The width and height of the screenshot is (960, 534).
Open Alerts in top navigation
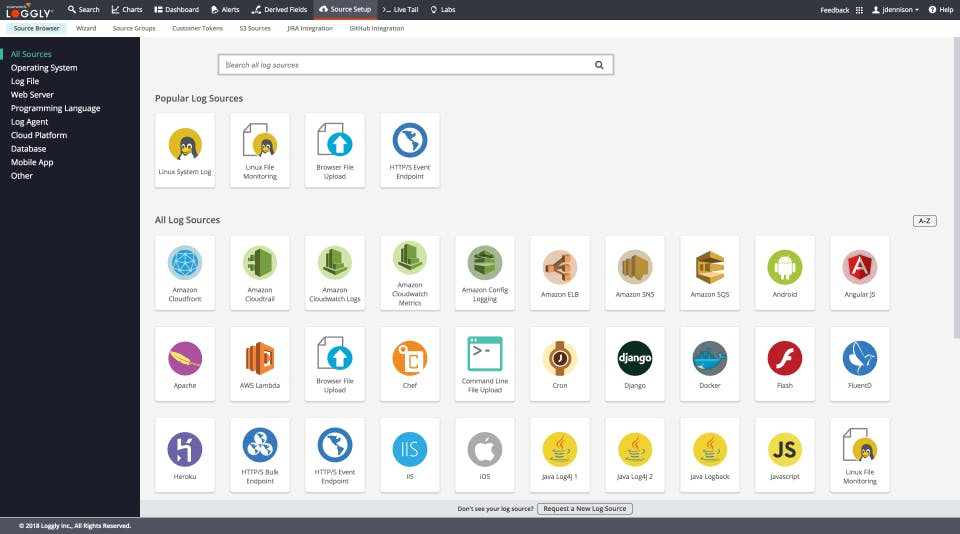225,10
